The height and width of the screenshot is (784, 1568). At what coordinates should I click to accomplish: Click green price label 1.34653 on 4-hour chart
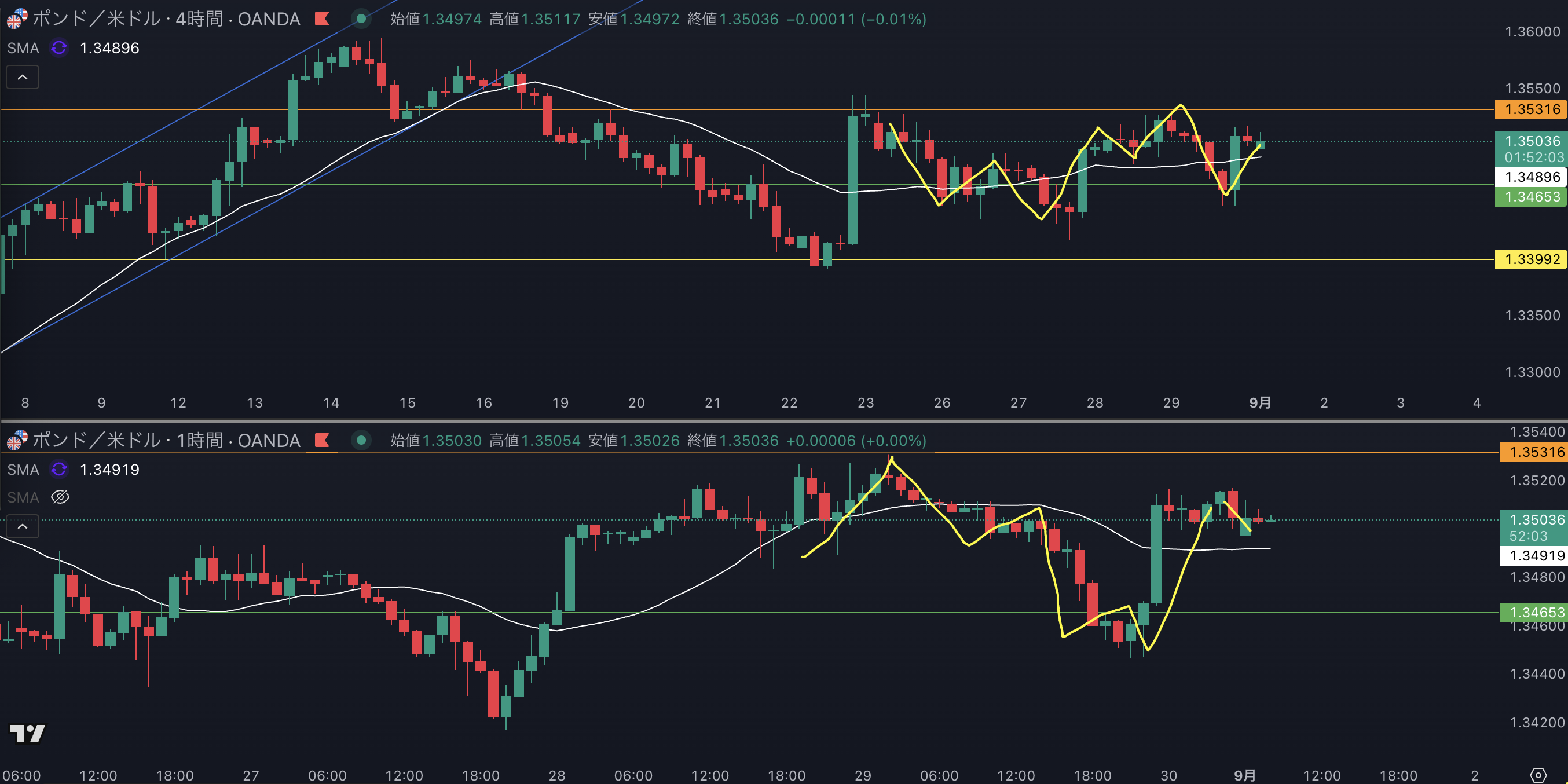1530,197
